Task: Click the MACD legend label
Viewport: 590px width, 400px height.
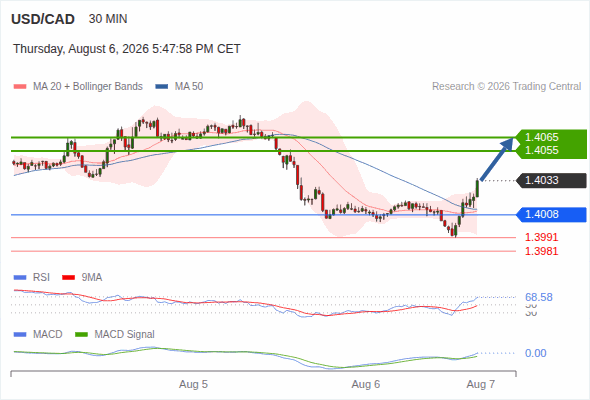Action: coord(48,335)
